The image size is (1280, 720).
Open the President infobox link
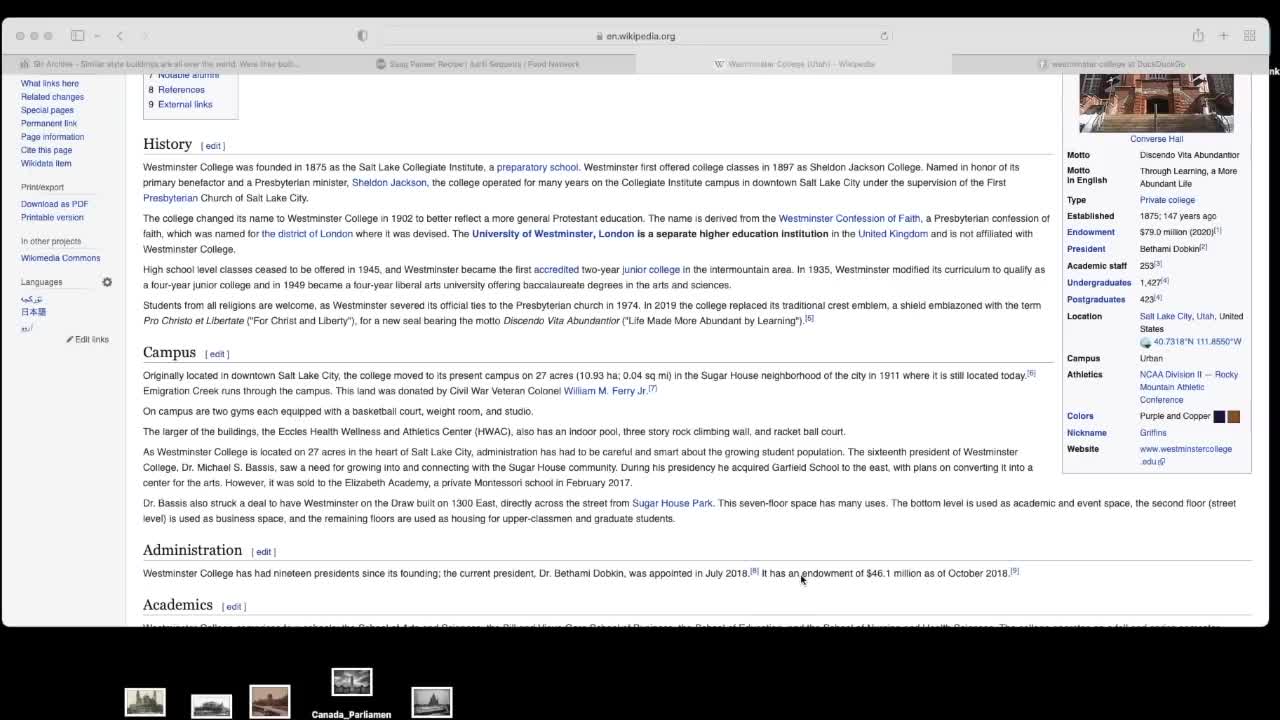pyautogui.click(x=1086, y=249)
